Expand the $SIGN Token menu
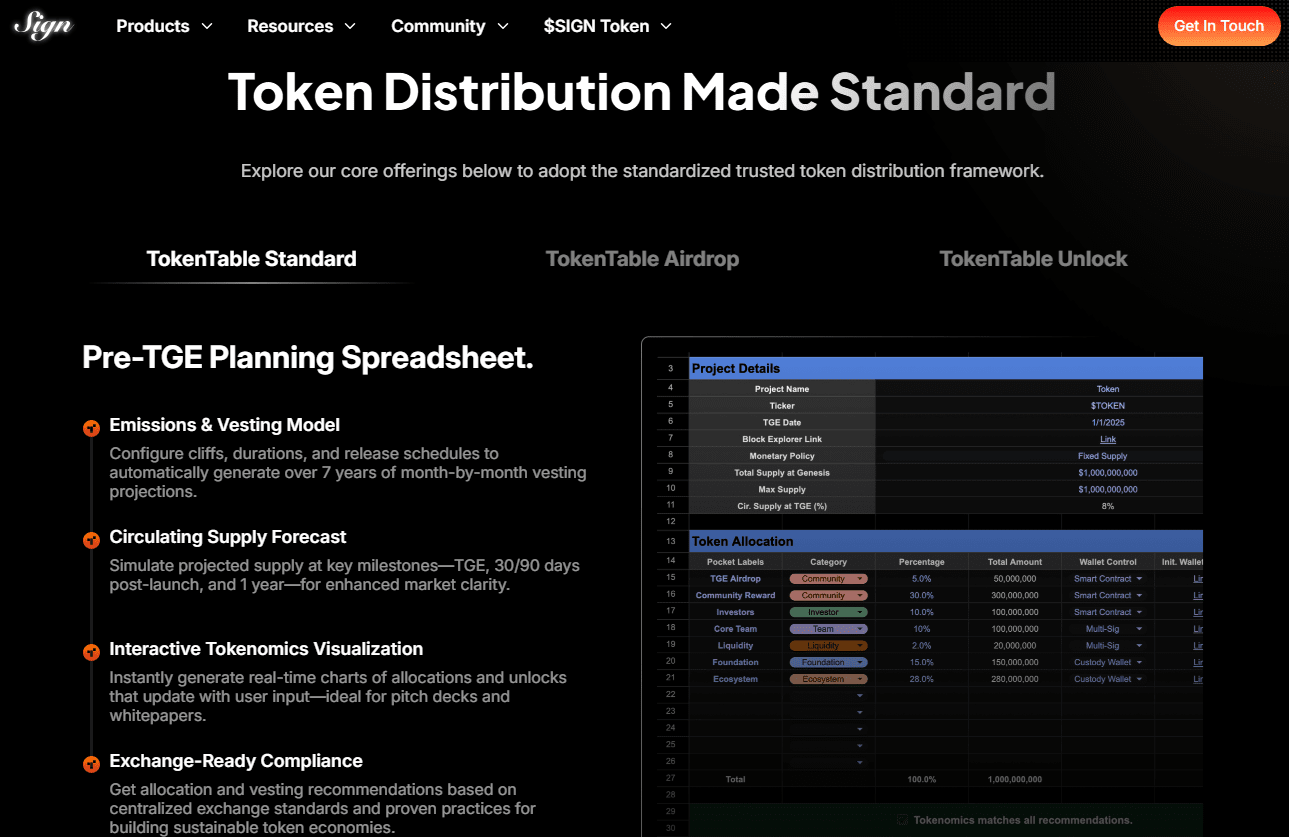 [x=607, y=26]
